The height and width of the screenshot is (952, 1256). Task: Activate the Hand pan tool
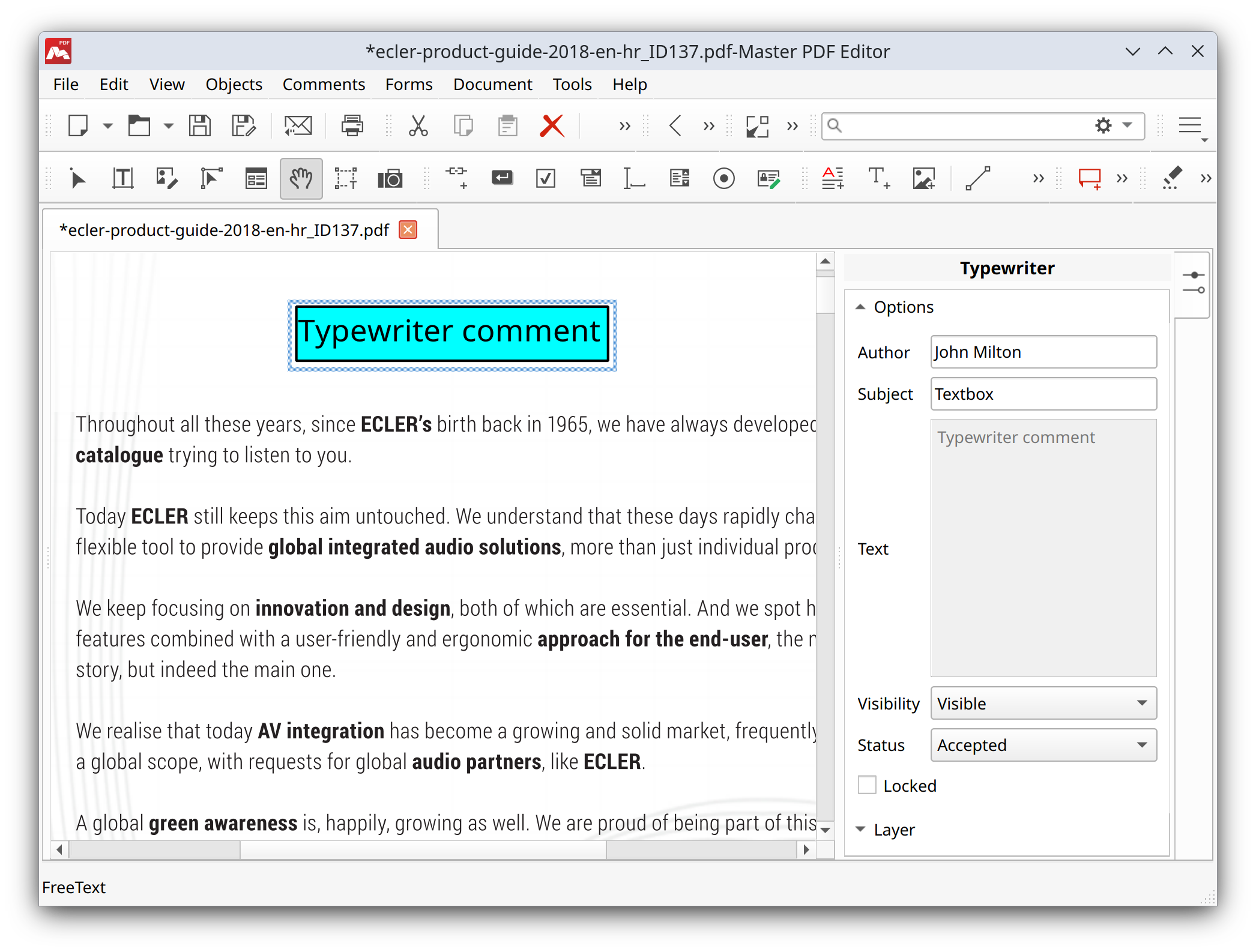pyautogui.click(x=301, y=178)
